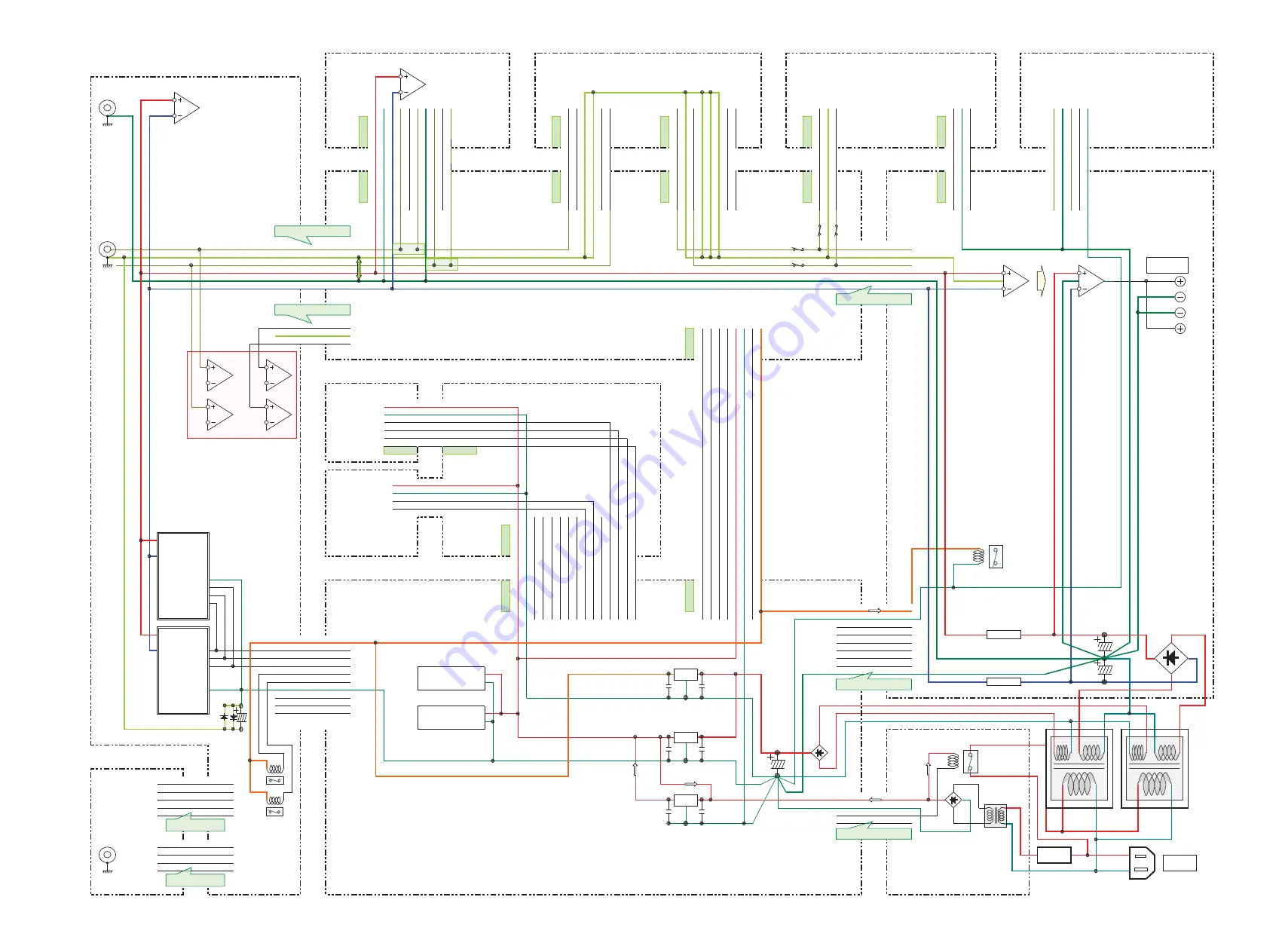Click the lowest green arrow beside the bottom-left jack
This screenshot has height=952, width=1282.
point(195,877)
